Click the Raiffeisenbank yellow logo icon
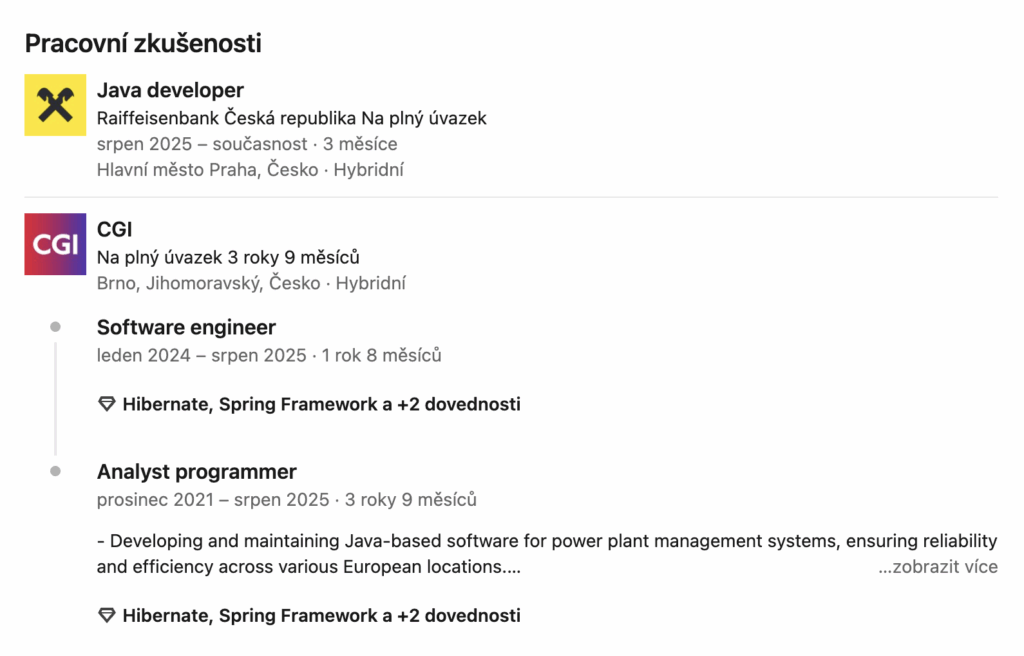This screenshot has height=656, width=1024. (x=55, y=105)
